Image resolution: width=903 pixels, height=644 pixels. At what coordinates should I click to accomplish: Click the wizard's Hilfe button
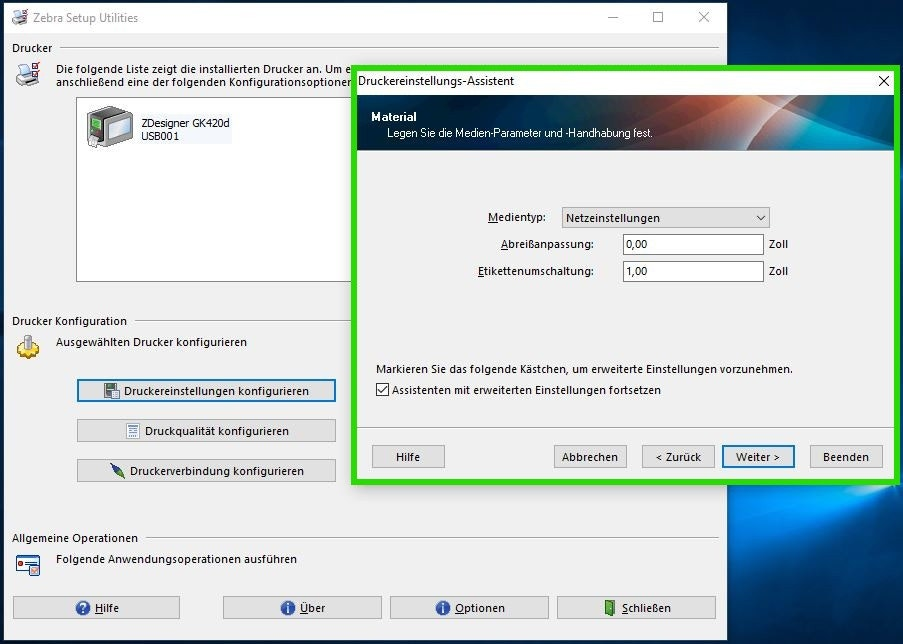[408, 457]
